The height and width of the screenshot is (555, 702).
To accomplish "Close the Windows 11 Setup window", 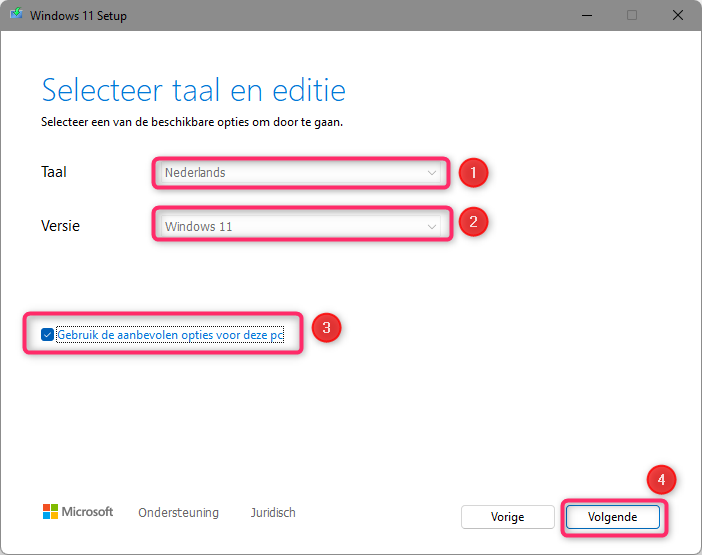I will point(678,15).
